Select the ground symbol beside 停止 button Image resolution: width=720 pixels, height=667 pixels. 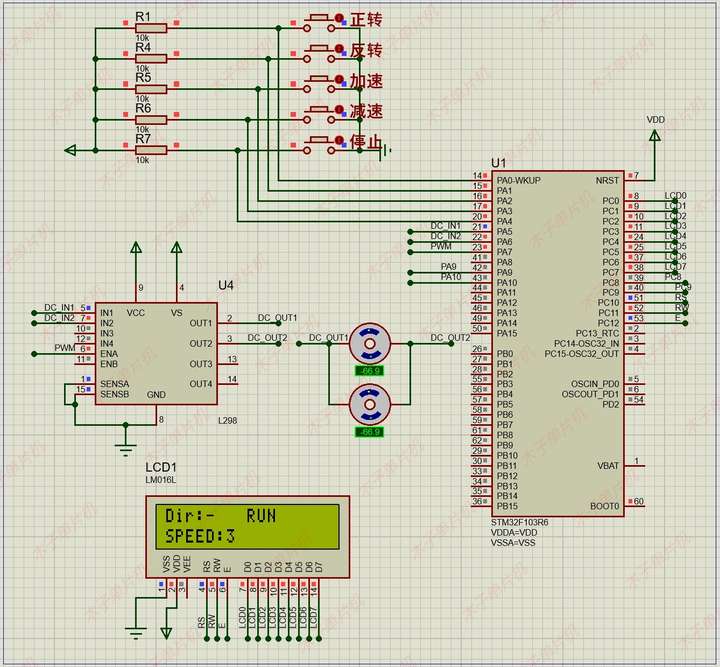tap(386, 150)
